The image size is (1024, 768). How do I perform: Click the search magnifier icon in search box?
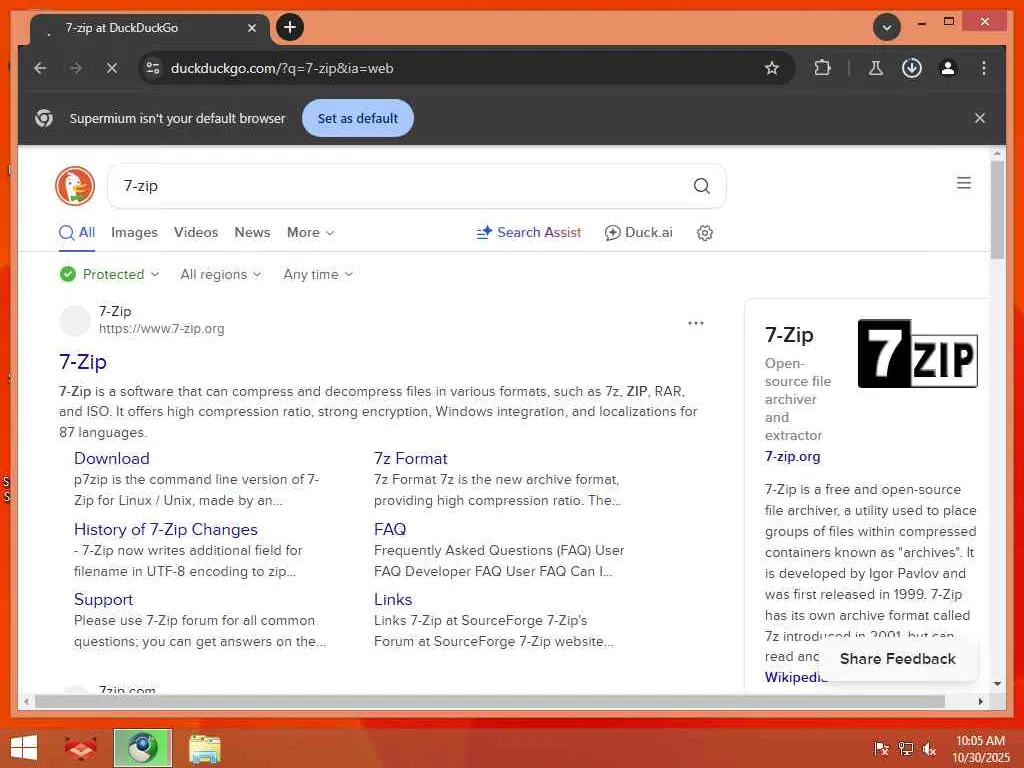pyautogui.click(x=701, y=186)
